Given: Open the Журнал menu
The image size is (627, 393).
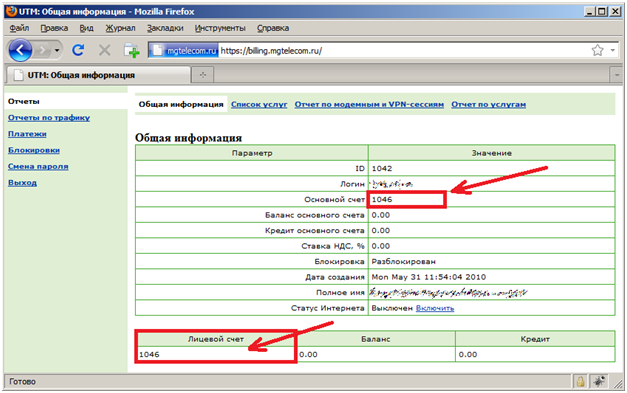Looking at the screenshot, I should [x=120, y=28].
